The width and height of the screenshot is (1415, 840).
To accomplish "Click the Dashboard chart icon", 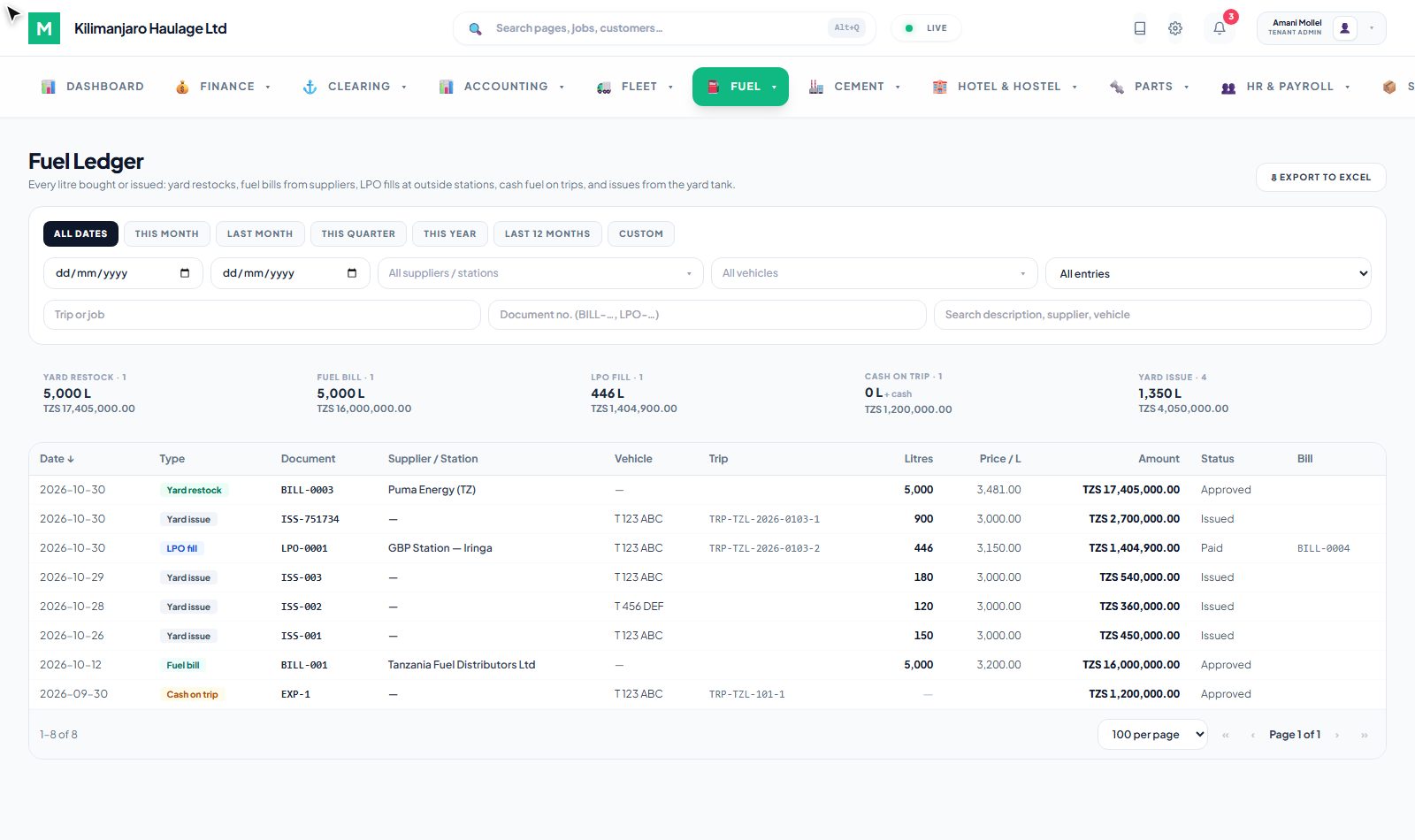I will pyautogui.click(x=49, y=87).
